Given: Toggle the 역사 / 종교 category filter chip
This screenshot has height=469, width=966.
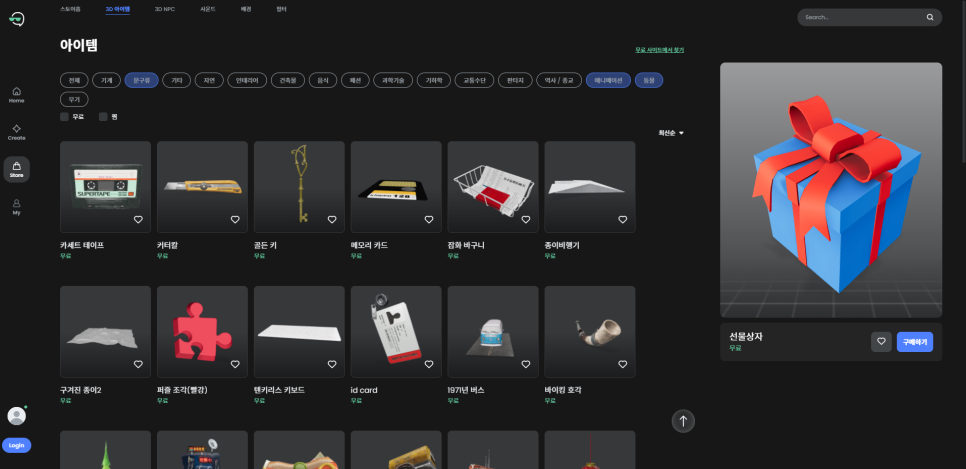Looking at the screenshot, I should tap(559, 80).
